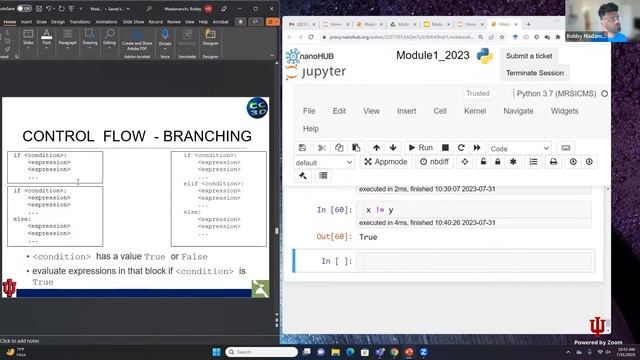Cut selected cell with the scissors icon

(322, 148)
